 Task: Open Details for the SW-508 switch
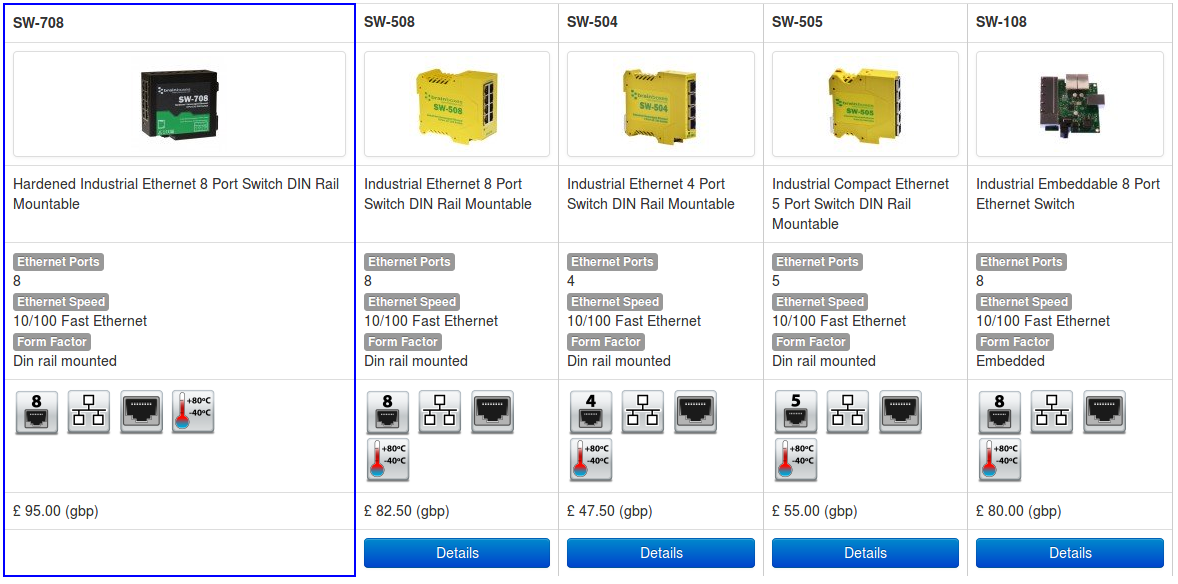457,553
